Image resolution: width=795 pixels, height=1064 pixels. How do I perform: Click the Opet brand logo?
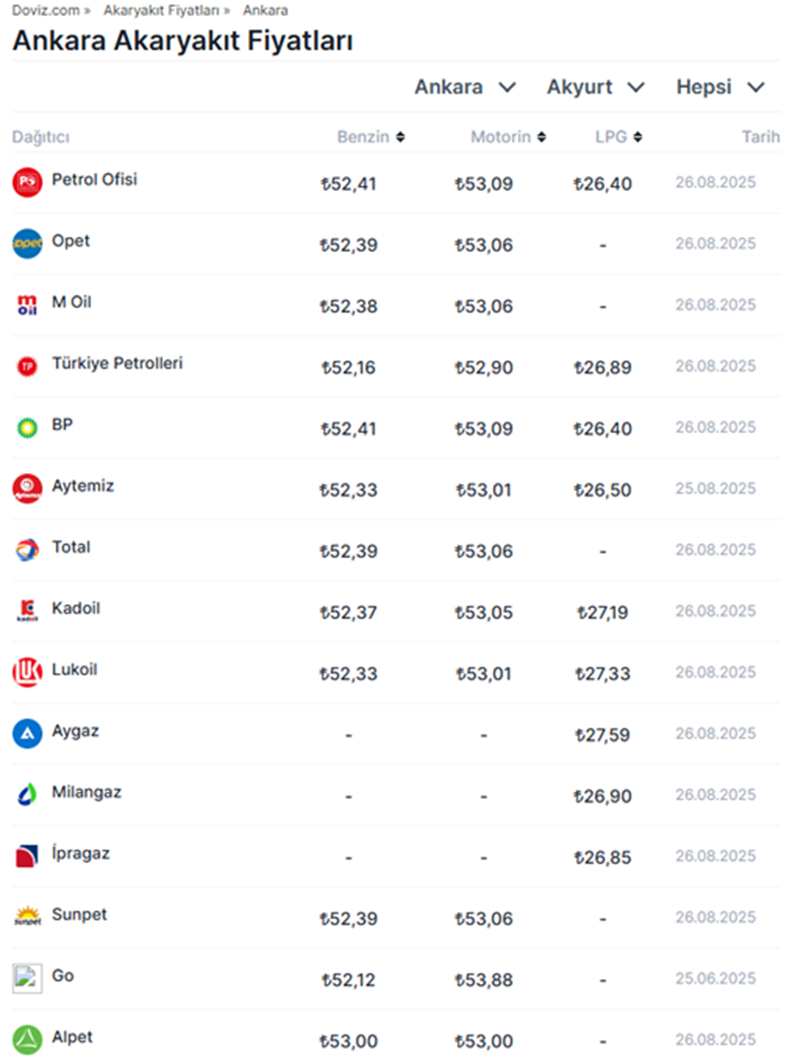pos(27,243)
